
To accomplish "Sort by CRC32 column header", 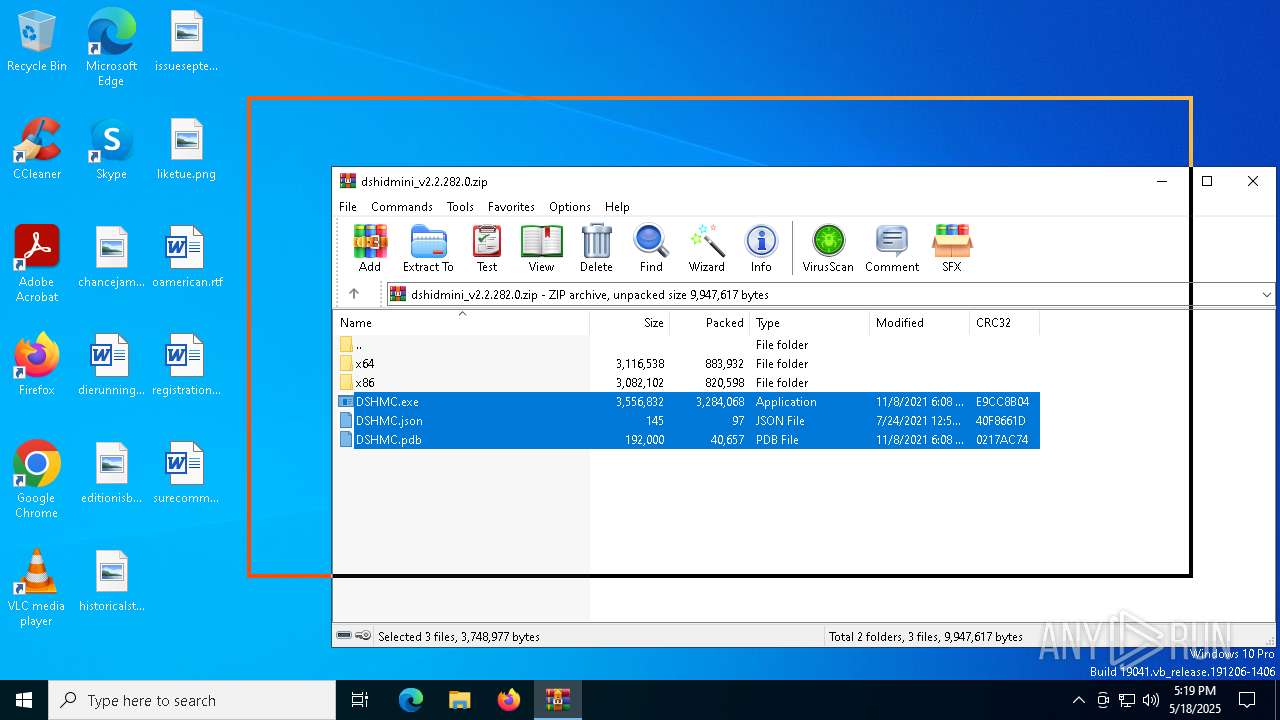I will [x=1005, y=323].
